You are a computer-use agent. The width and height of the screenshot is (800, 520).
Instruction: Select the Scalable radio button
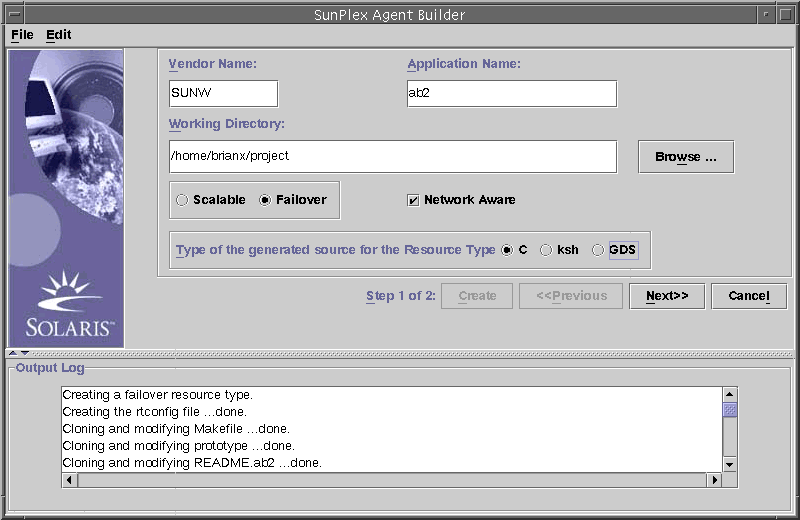(211, 200)
